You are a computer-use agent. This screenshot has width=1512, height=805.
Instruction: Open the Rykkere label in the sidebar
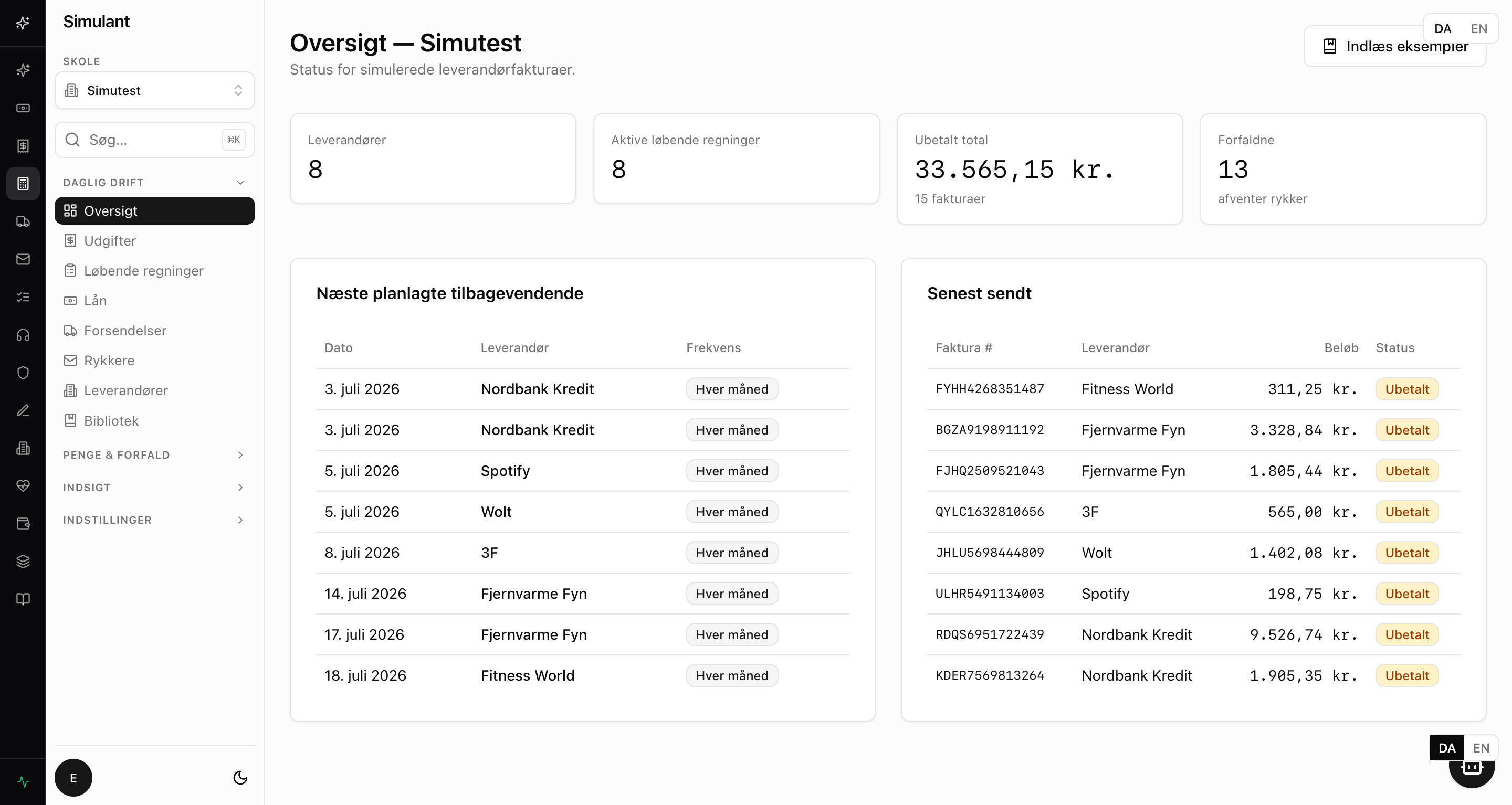tap(109, 360)
